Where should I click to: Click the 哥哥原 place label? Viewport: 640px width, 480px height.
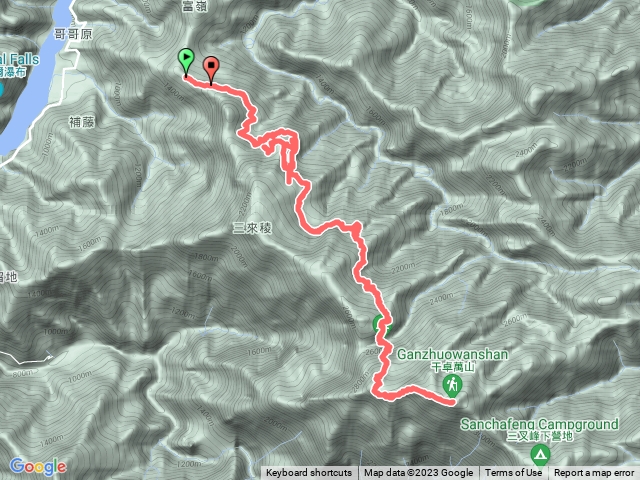point(73,34)
